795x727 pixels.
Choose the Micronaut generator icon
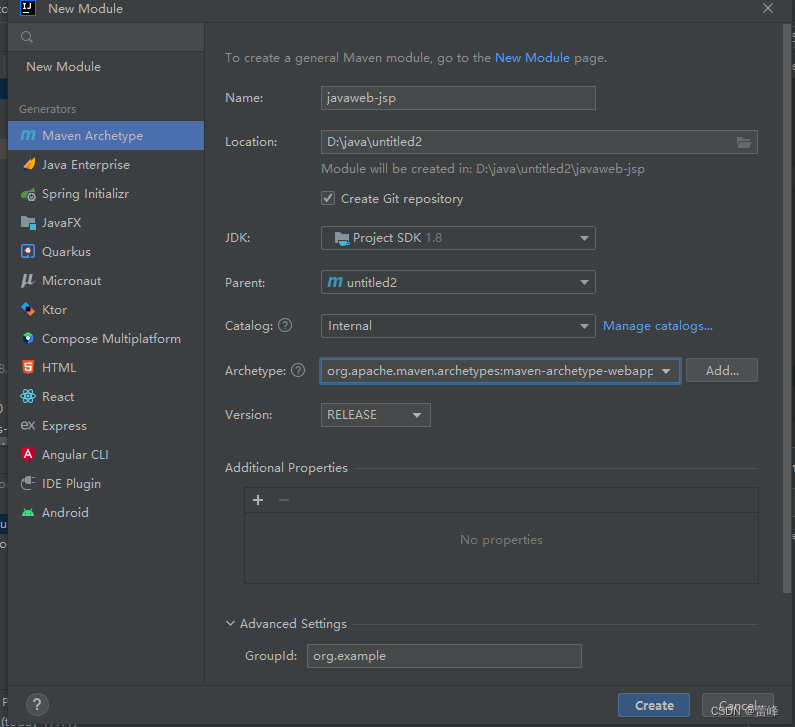28,280
